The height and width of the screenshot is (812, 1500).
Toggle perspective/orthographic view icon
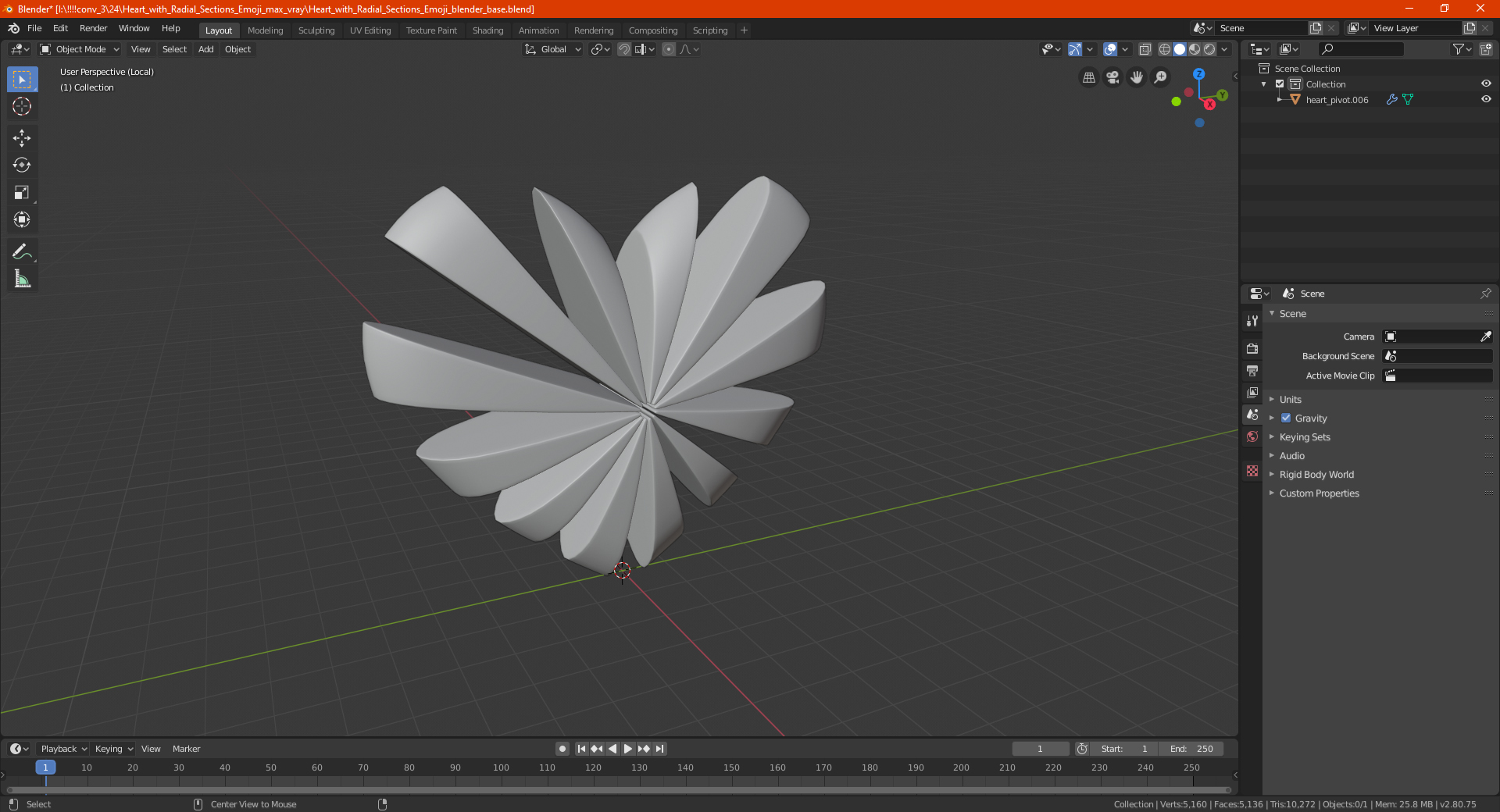[x=1088, y=77]
